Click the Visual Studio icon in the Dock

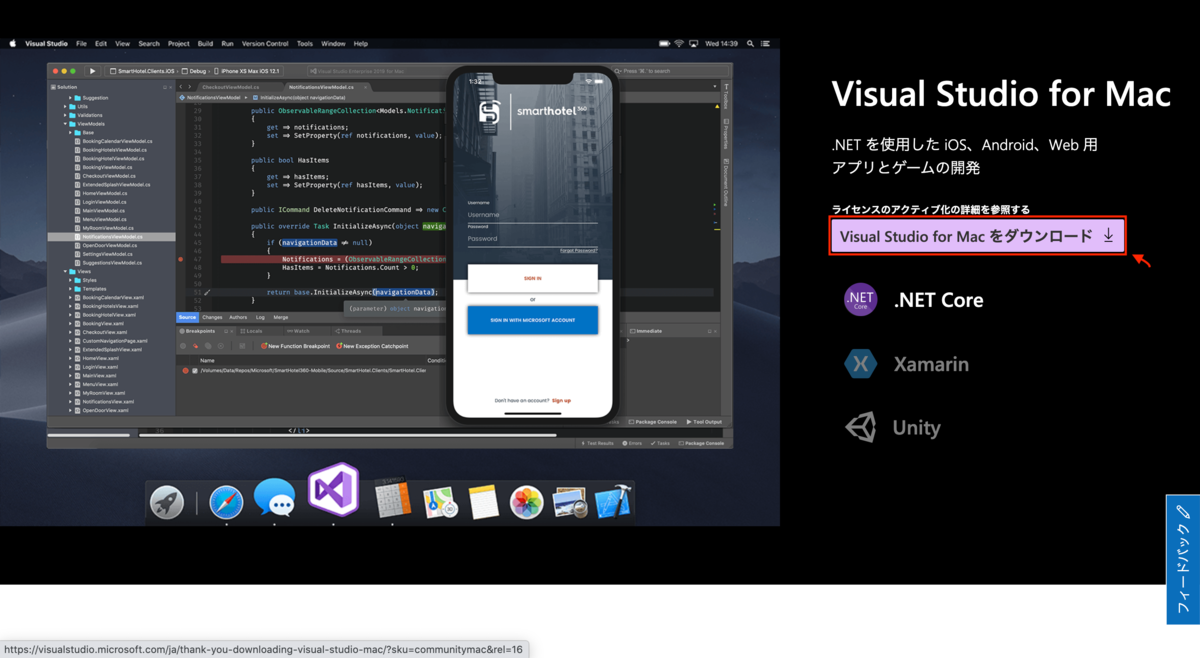point(333,490)
